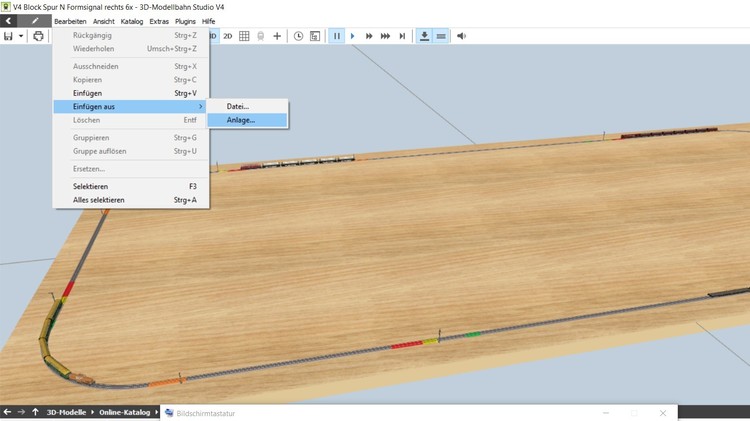Pause the simulation
750x421 pixels.
(x=337, y=36)
